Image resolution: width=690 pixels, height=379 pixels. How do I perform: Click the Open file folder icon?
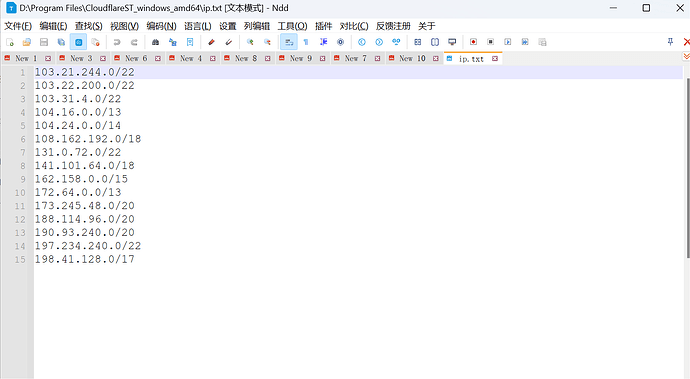tap(27, 42)
